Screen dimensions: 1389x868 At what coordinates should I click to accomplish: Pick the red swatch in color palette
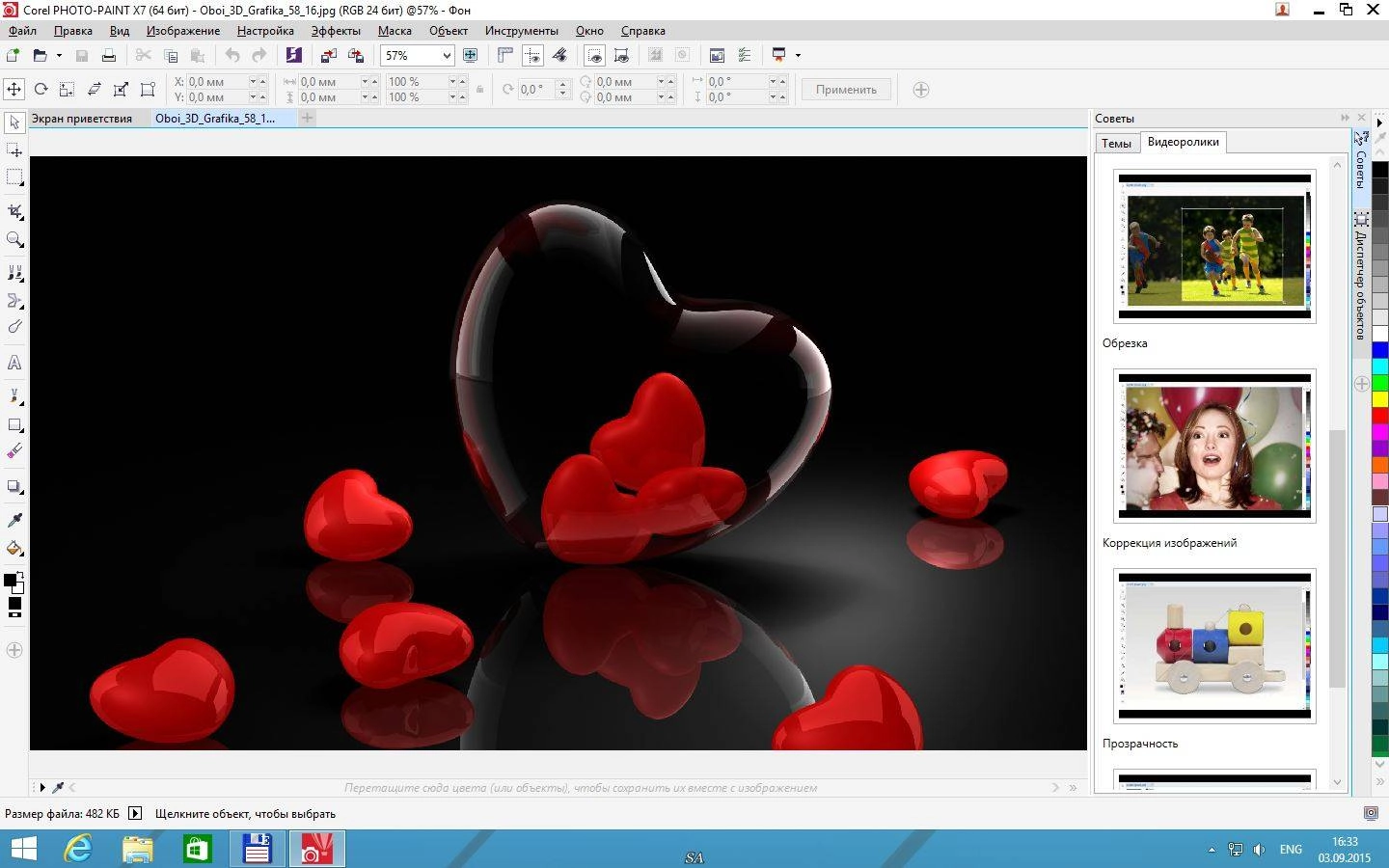[1380, 415]
